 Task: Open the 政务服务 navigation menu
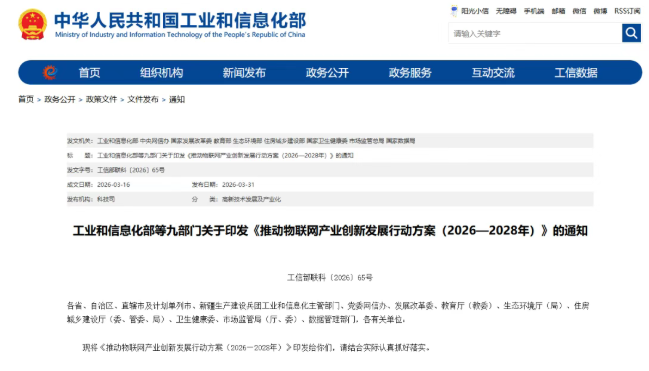pos(410,73)
